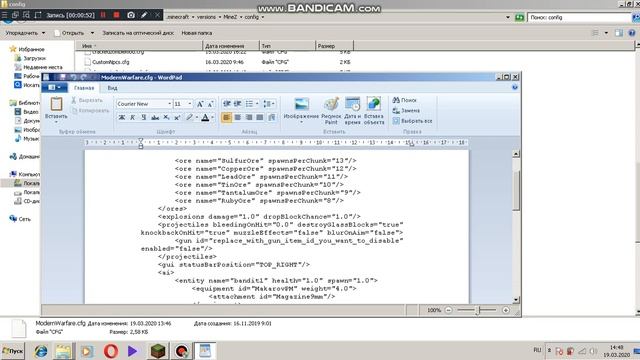Click Выбрать все (Select all)
Screen dimensions: 640x360
(412, 121)
